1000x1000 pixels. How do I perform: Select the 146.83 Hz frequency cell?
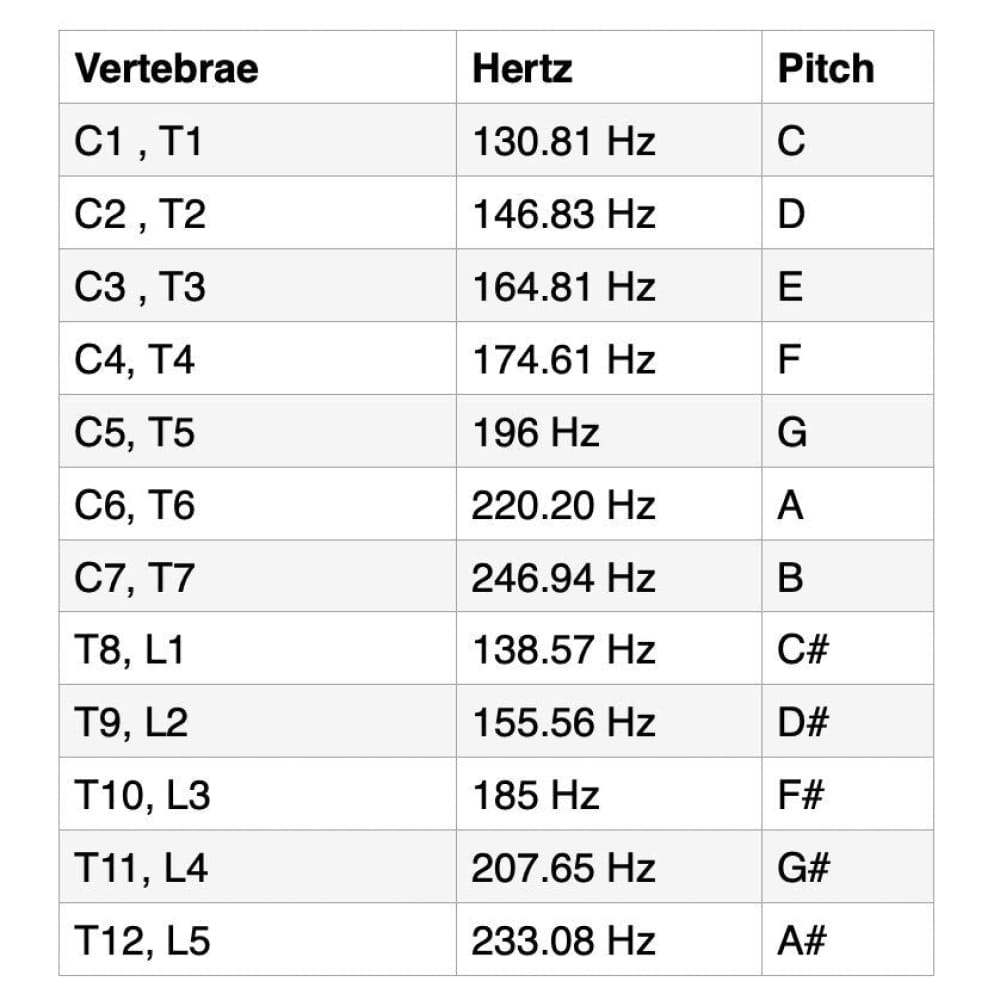pyautogui.click(x=563, y=214)
